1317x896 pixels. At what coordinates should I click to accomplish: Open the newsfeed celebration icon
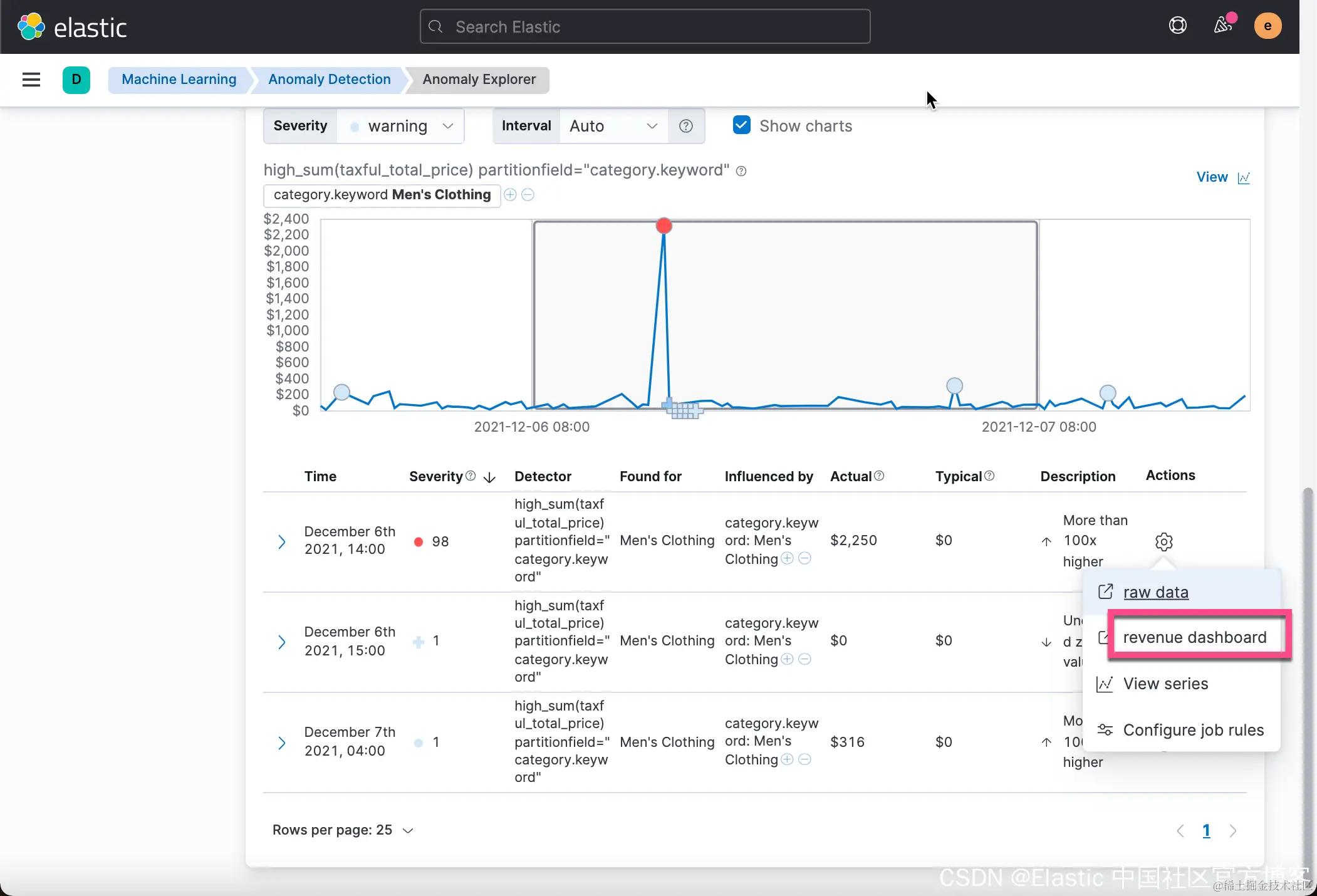1222,26
